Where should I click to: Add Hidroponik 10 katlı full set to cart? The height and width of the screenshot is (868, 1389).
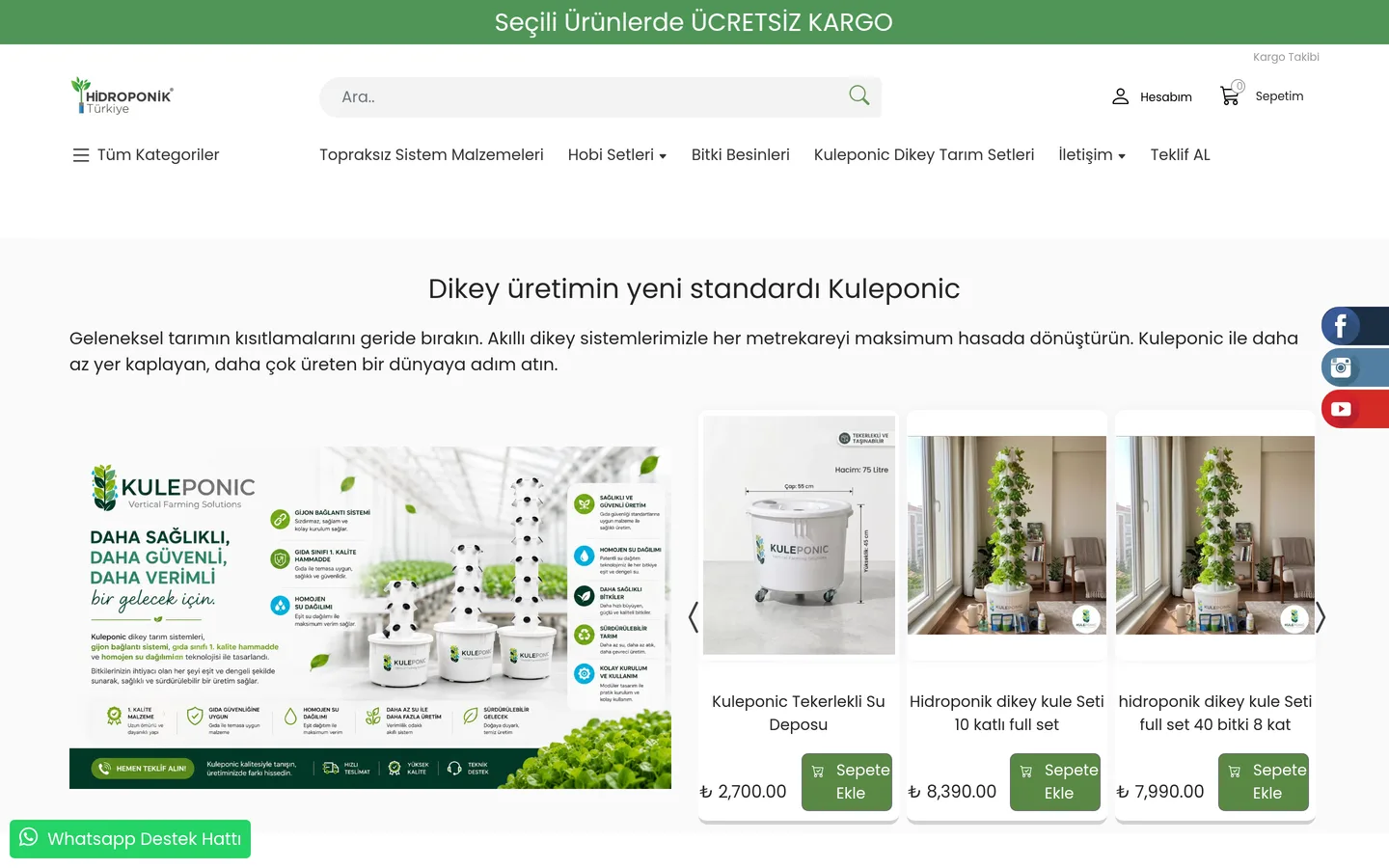(1055, 782)
